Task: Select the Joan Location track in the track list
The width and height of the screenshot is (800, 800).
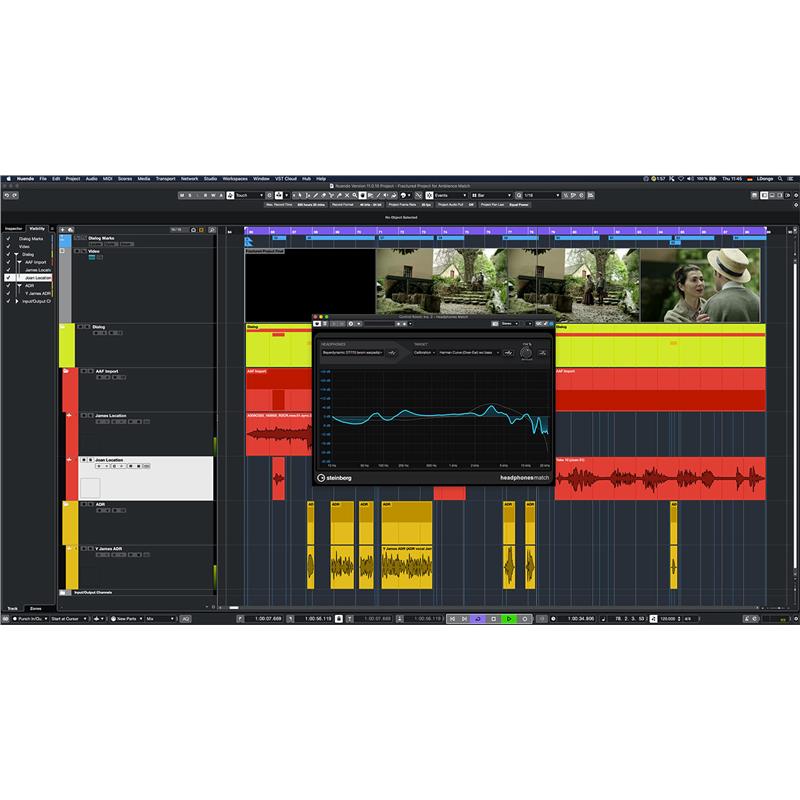Action: click(x=146, y=478)
